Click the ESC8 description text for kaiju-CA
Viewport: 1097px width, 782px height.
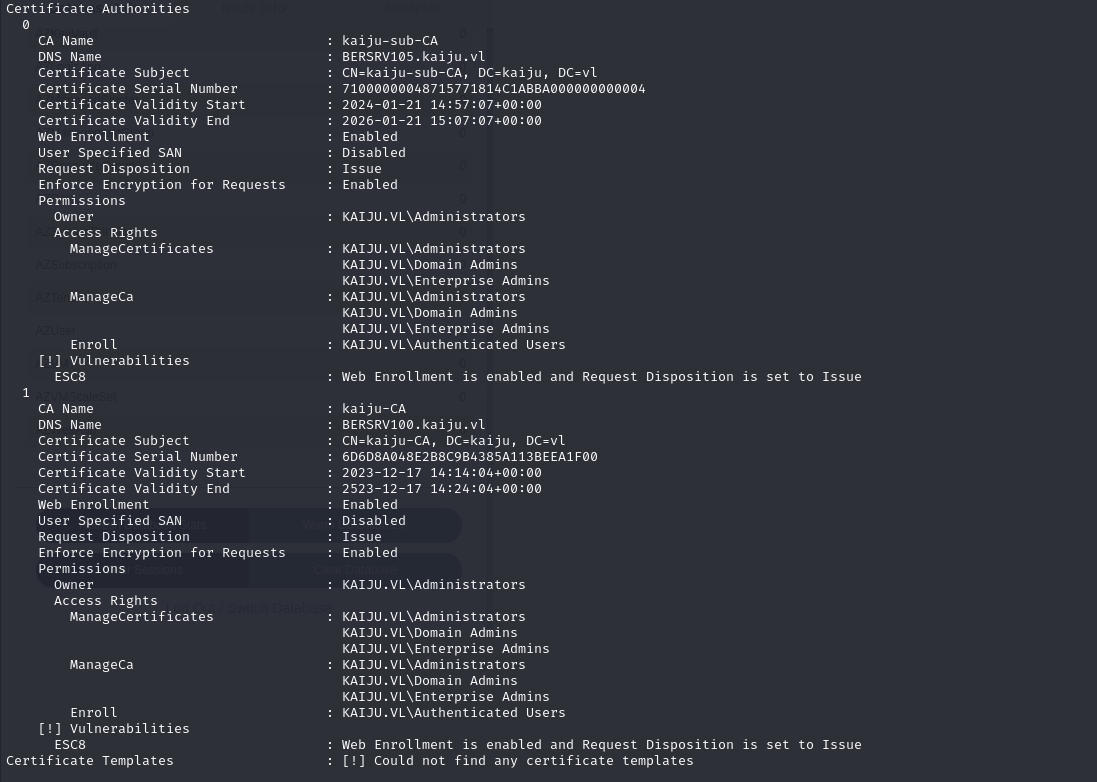click(x=601, y=745)
